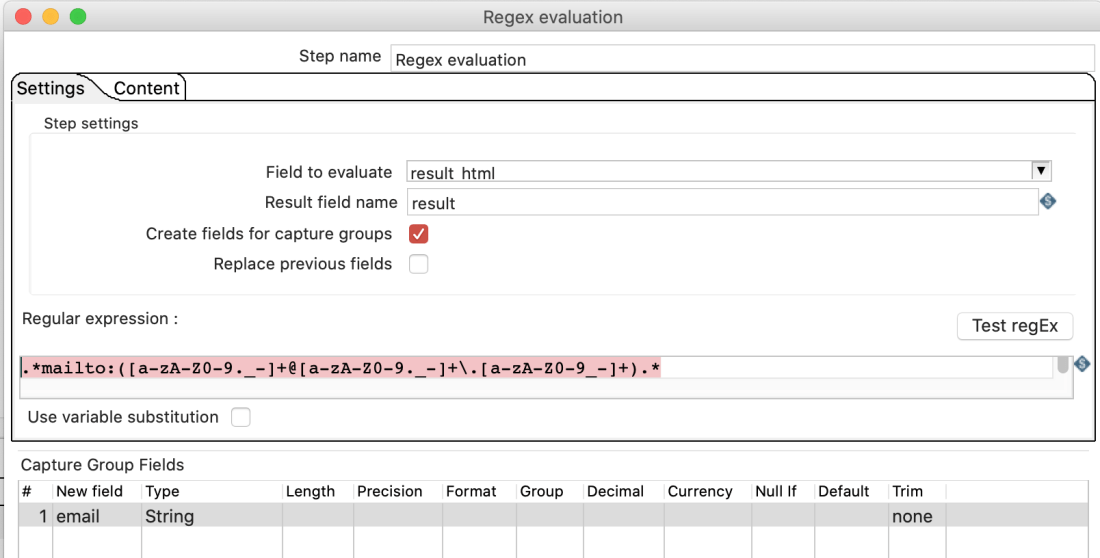Toggle Use variable substitution checkbox
Screen dimensions: 1100x558
[x=240, y=417]
